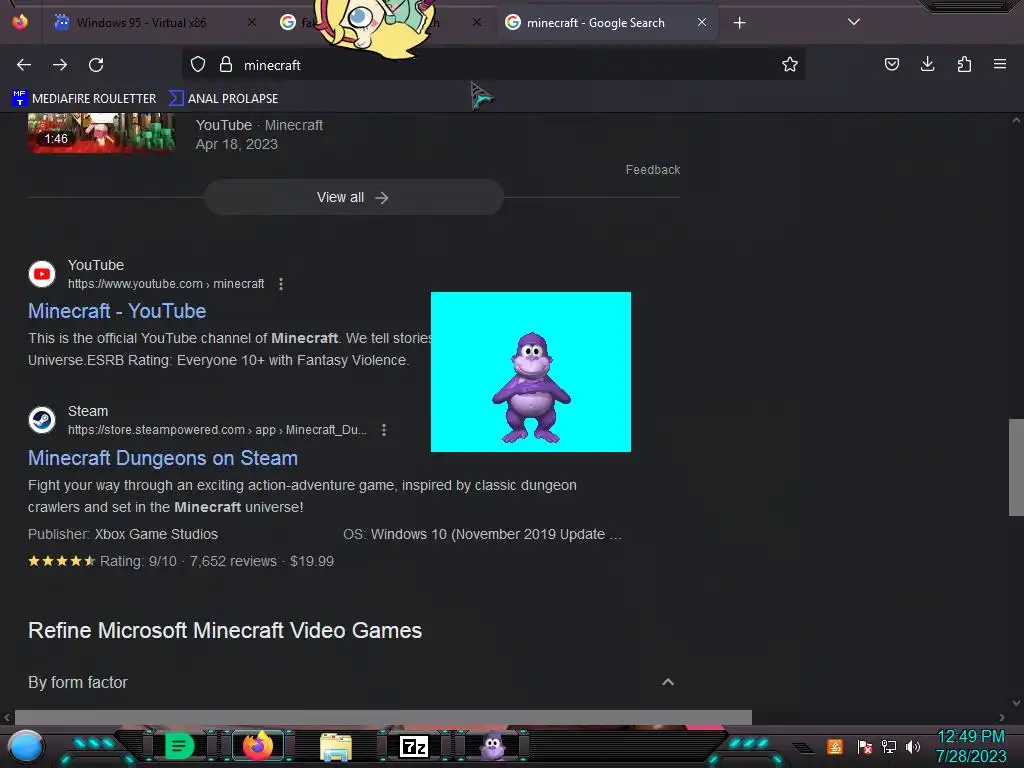Open MEDIAFIRE ROULETTER bookmark
Image resolution: width=1024 pixels, height=768 pixels.
point(84,99)
